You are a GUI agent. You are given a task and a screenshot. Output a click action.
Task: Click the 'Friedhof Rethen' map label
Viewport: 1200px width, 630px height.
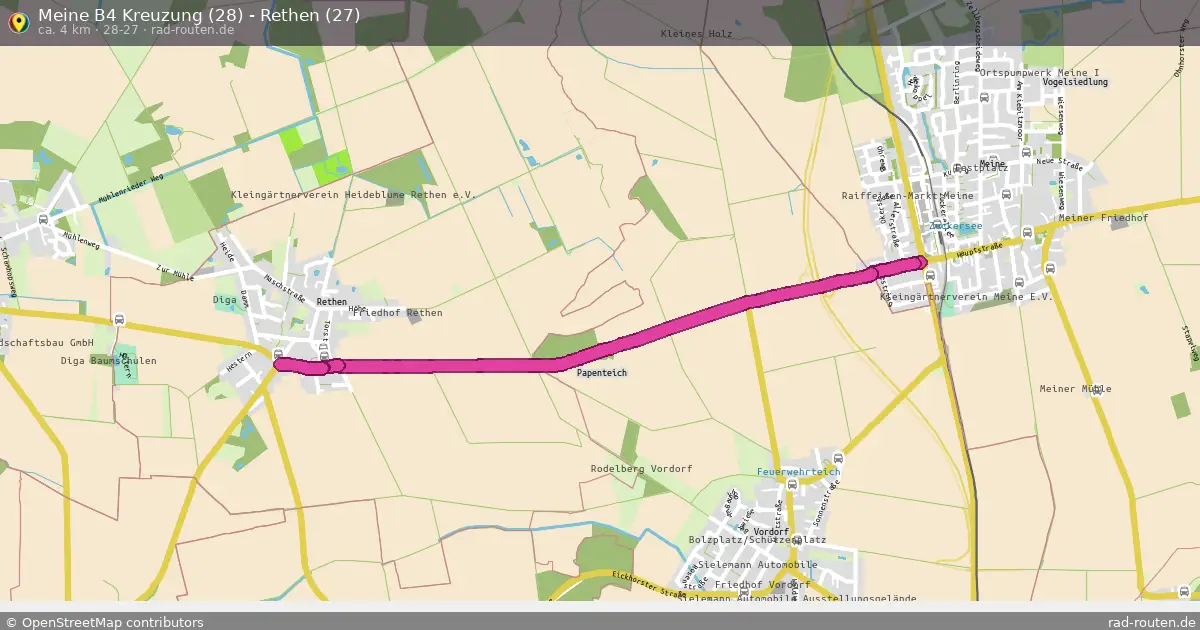coord(397,313)
